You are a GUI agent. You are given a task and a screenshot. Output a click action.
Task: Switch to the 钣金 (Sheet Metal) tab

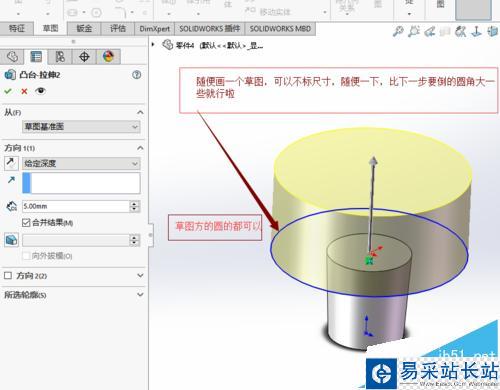(84, 29)
